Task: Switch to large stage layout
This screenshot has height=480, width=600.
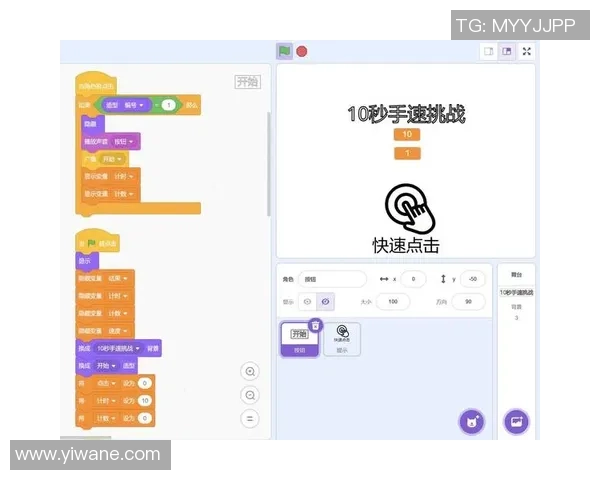Action: pyautogui.click(x=507, y=51)
